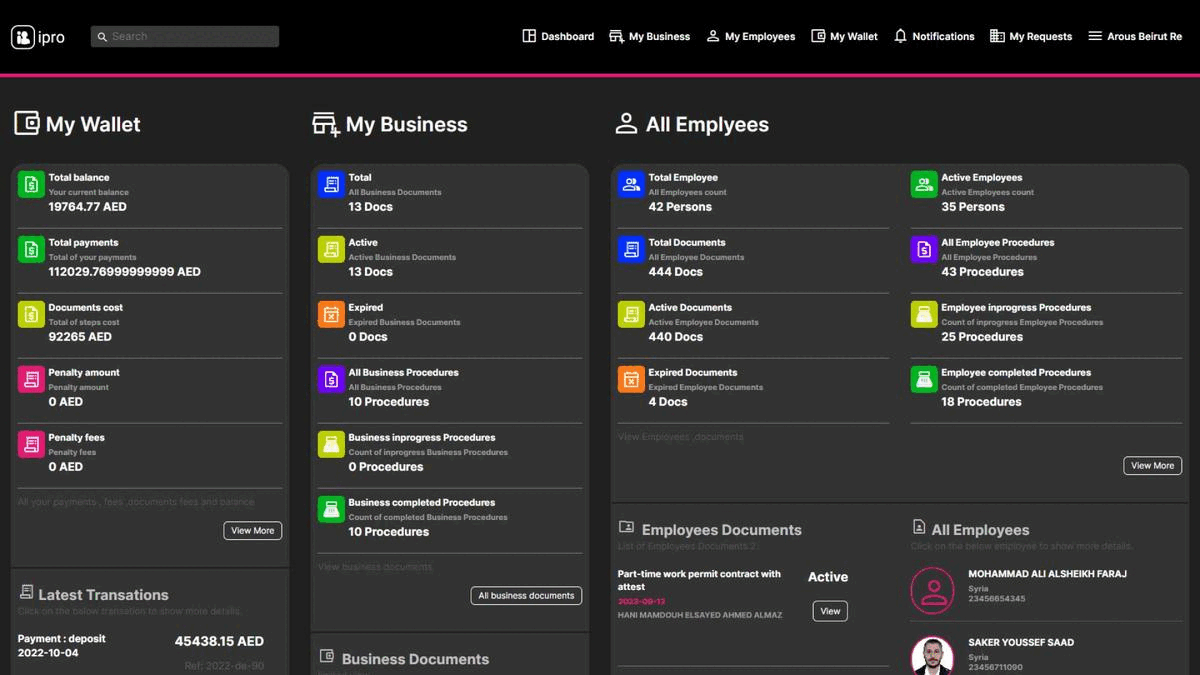Click the green Active Employees icon
1200x675 pixels.
pos(924,185)
